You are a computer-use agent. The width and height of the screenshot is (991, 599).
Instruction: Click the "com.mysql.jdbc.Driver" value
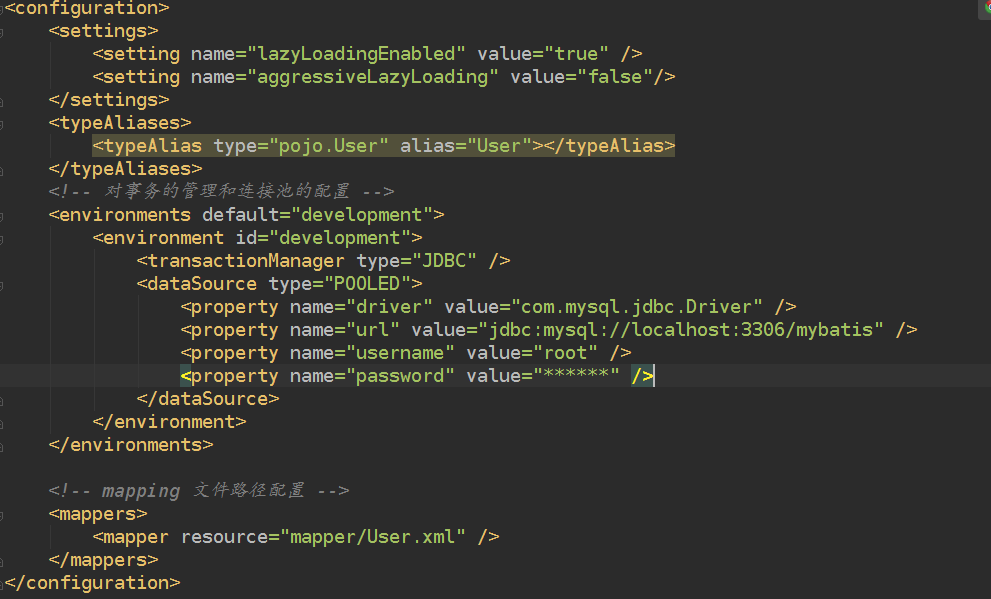[636, 307]
